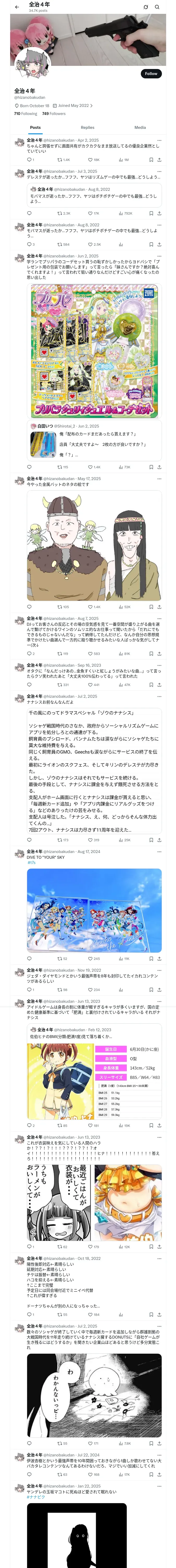Switch to the Replies tab
The image size is (176, 1568).
coord(87,128)
